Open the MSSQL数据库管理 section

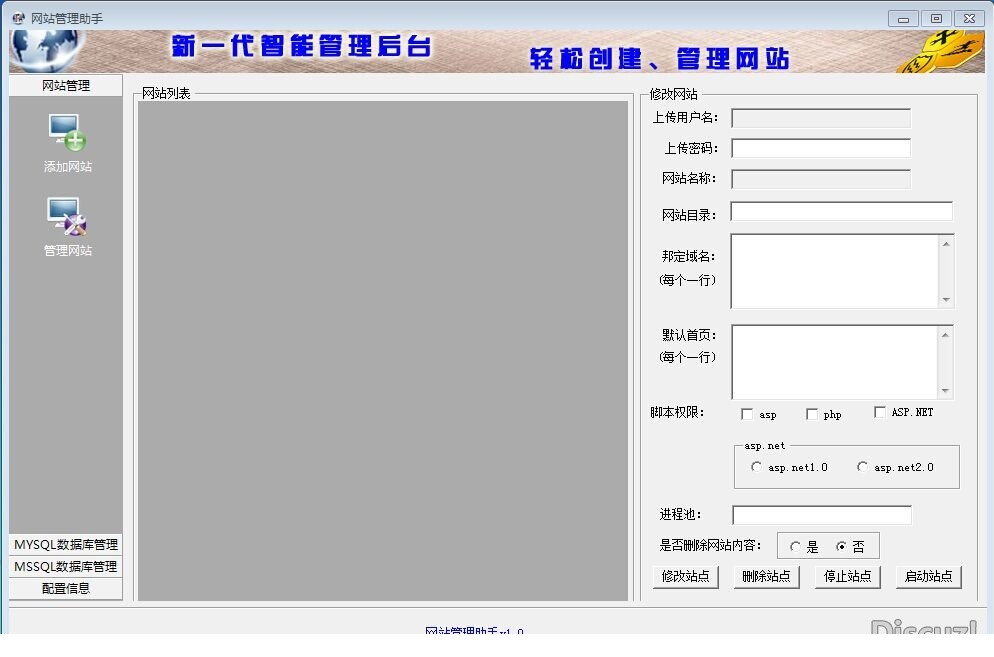click(x=66, y=566)
